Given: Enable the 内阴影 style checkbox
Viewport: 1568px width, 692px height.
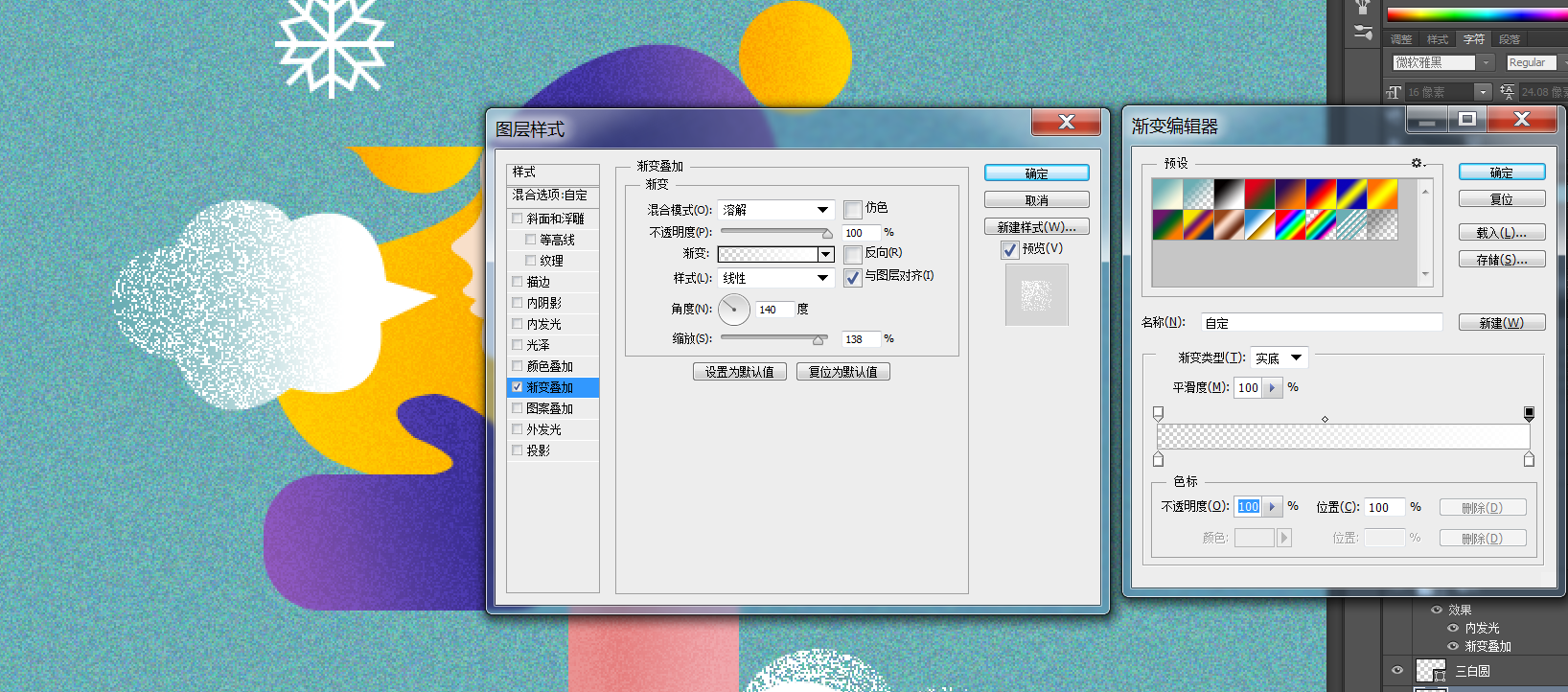Looking at the screenshot, I should coord(518,303).
